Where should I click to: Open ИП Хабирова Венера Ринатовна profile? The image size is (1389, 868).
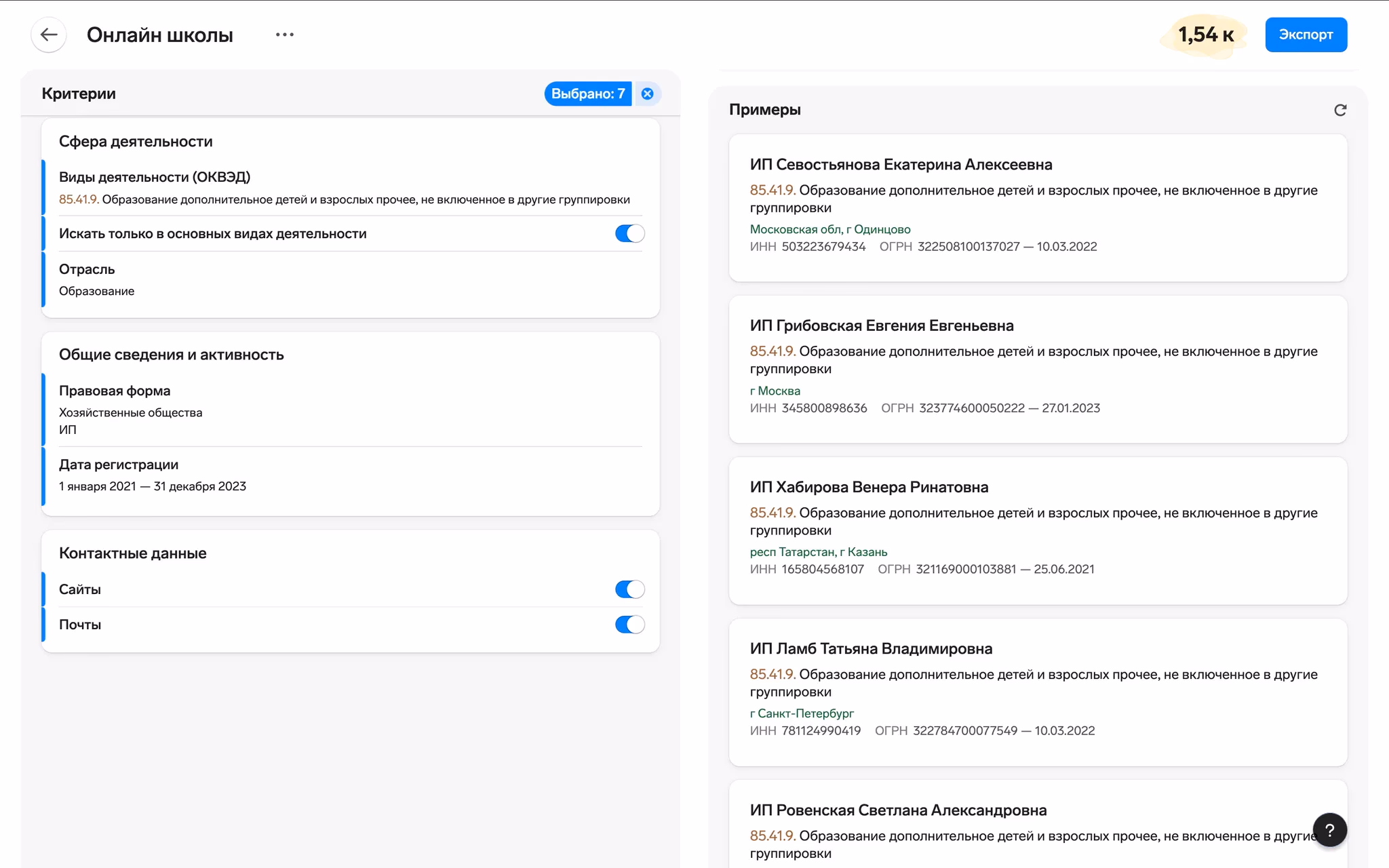coord(869,487)
